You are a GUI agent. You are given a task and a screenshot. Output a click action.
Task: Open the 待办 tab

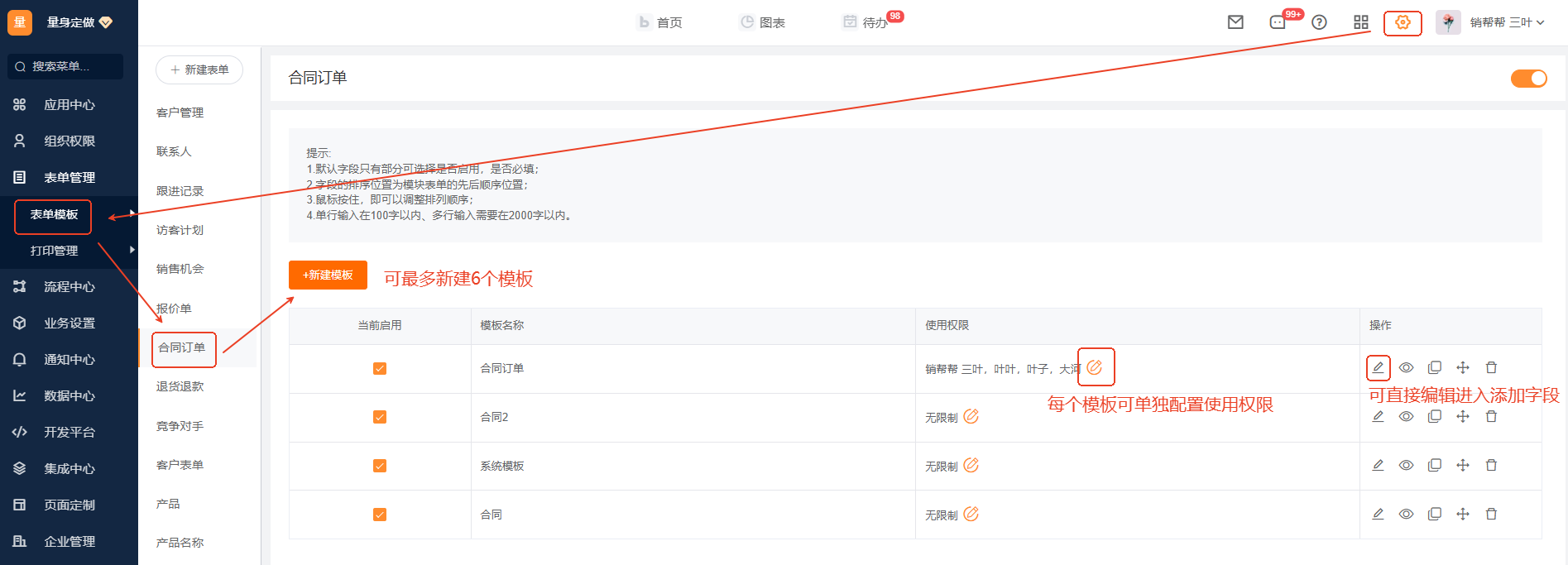coord(866,22)
